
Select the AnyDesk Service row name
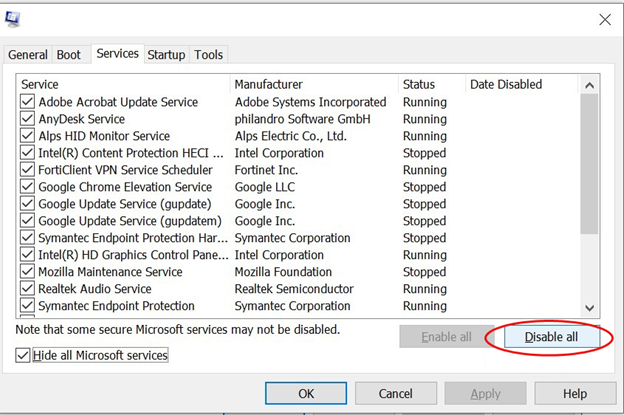[82, 119]
